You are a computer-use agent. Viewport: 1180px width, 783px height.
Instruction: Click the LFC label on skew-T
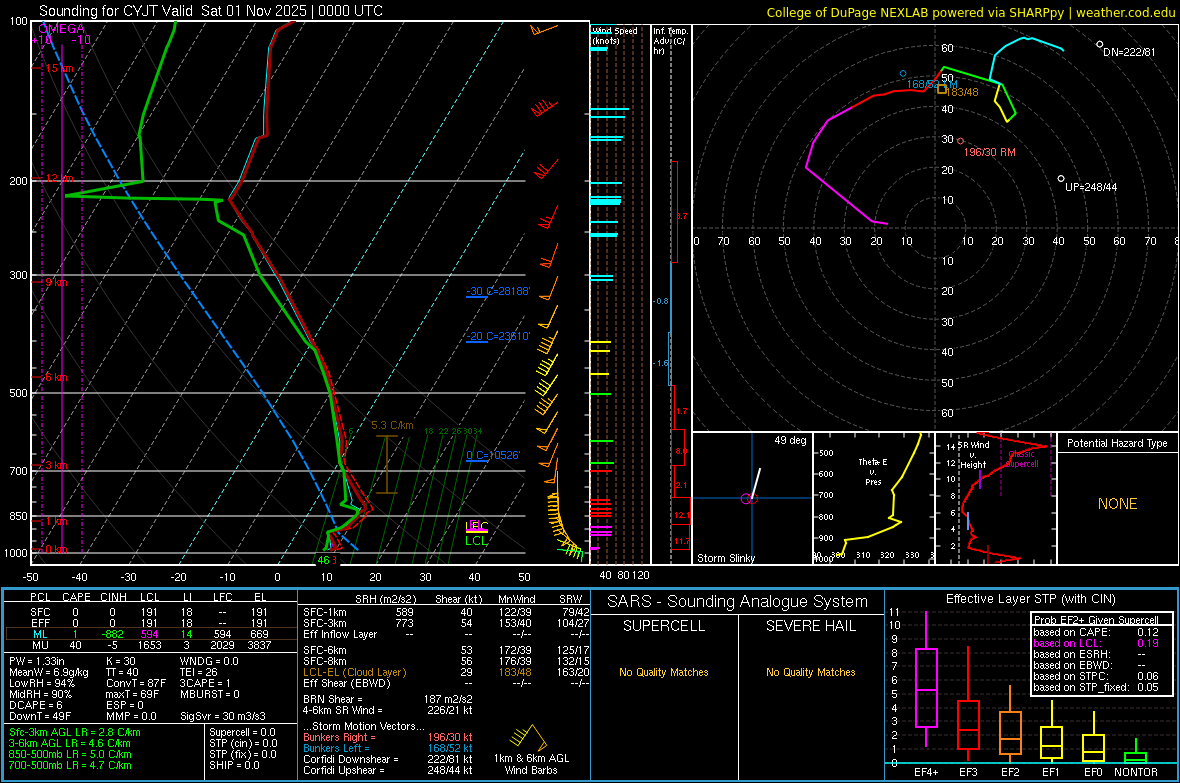(x=477, y=526)
